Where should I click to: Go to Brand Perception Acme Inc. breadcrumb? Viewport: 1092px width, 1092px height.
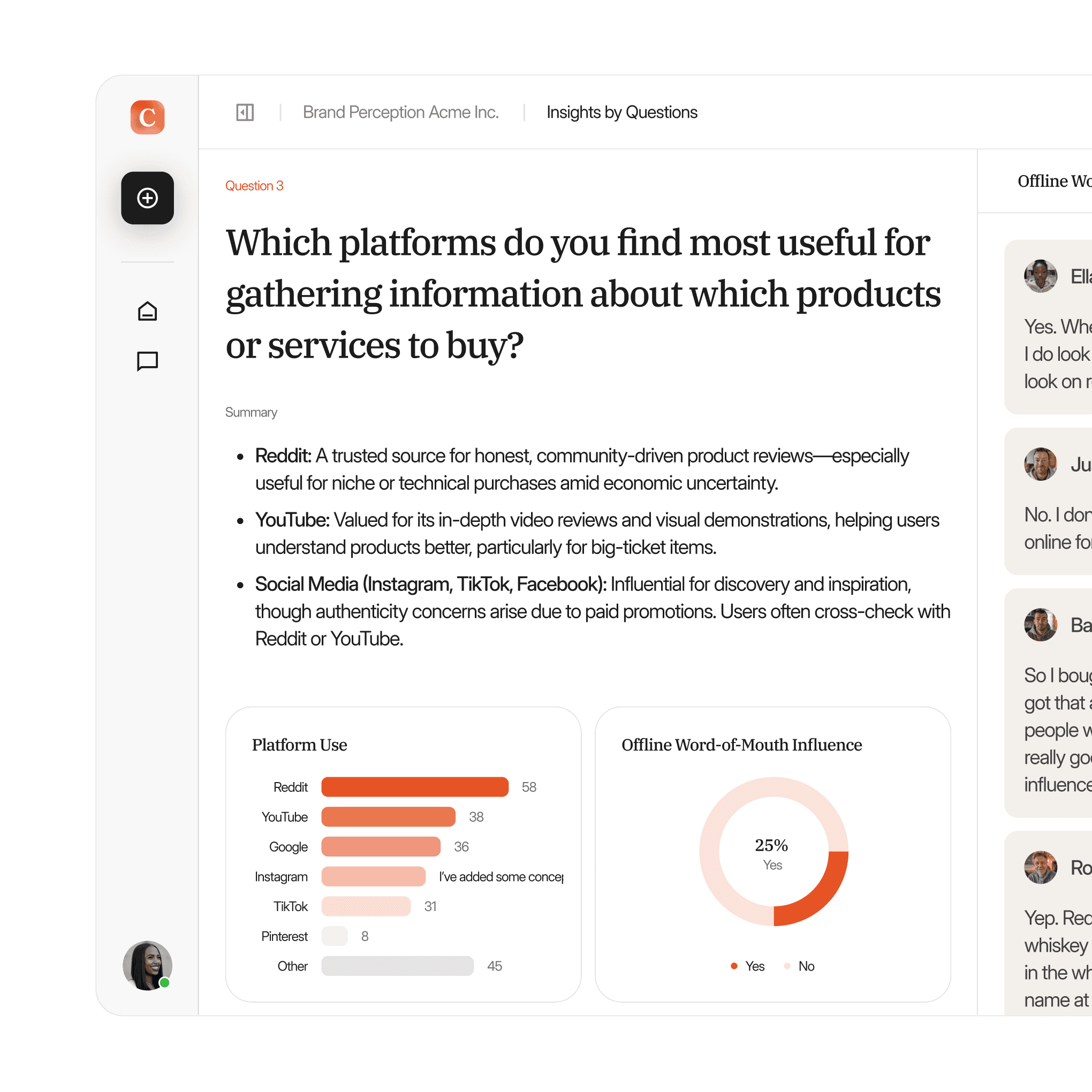pyautogui.click(x=401, y=112)
